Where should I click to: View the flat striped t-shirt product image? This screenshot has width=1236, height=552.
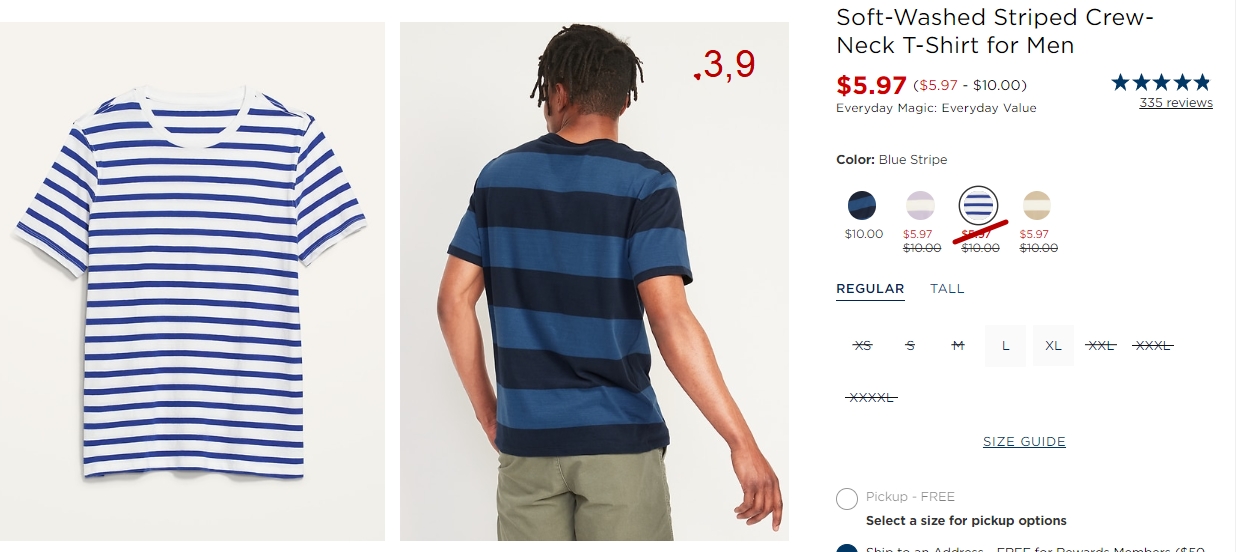click(x=192, y=282)
